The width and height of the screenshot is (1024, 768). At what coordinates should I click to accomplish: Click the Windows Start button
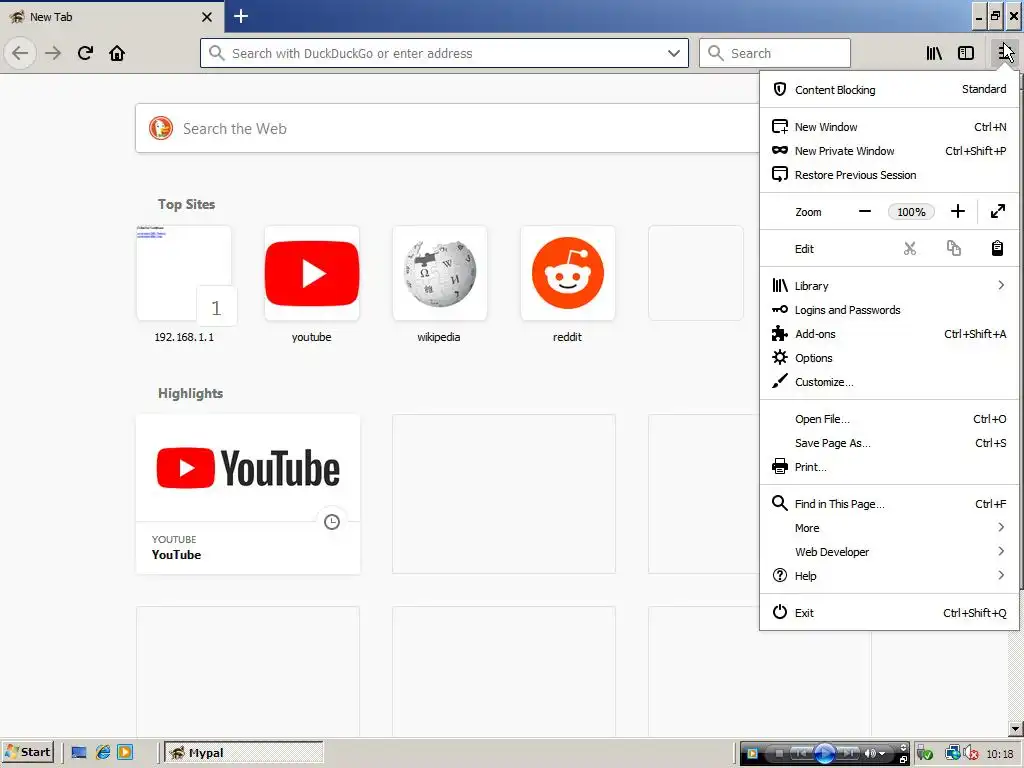tap(27, 752)
